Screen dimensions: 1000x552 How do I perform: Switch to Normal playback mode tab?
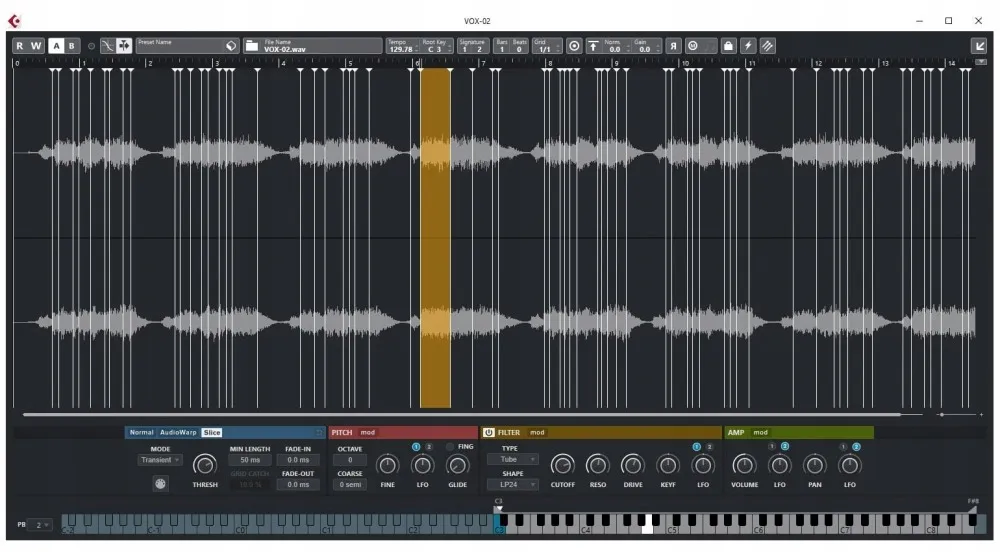[142, 432]
